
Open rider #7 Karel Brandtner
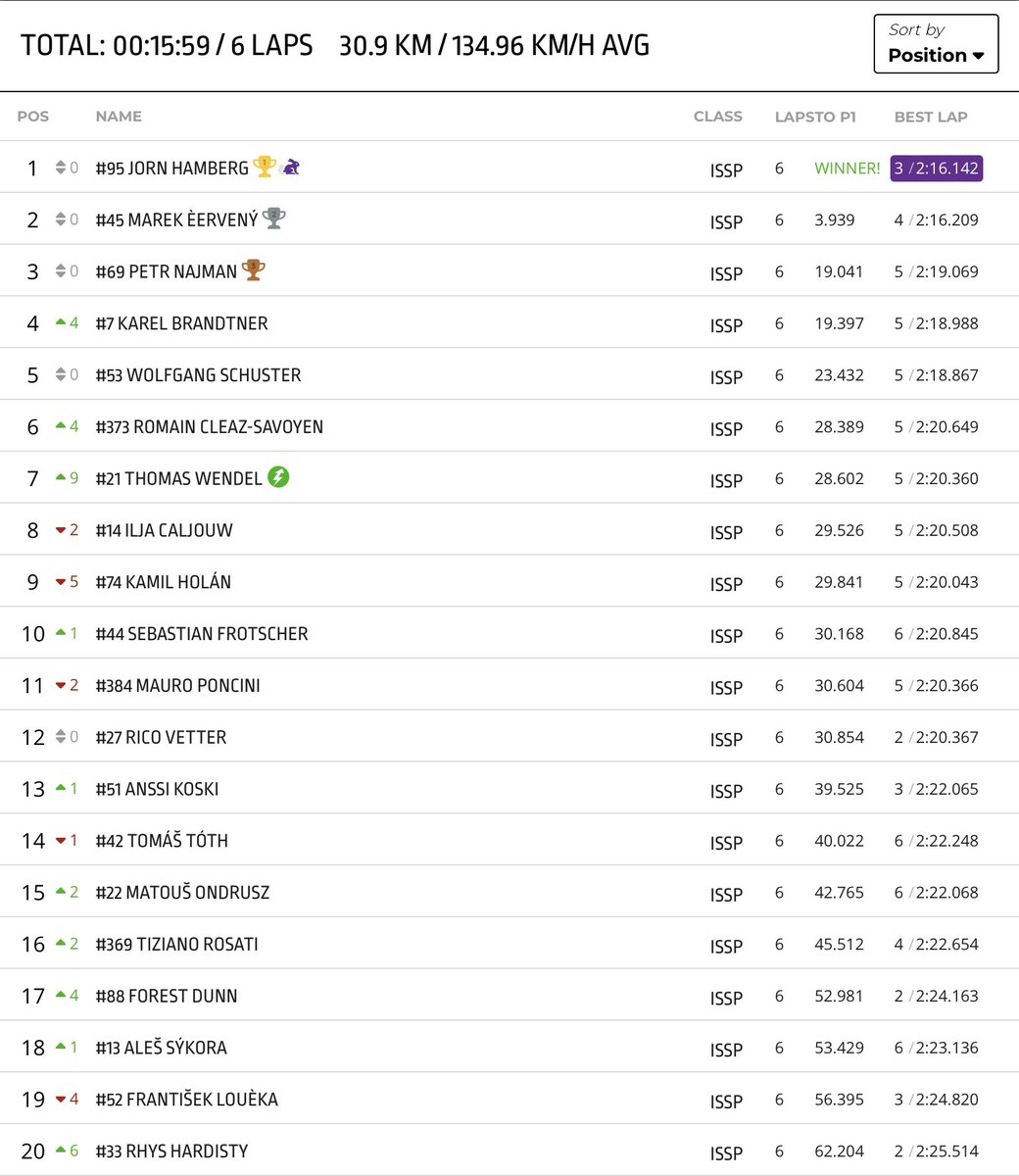click(181, 323)
